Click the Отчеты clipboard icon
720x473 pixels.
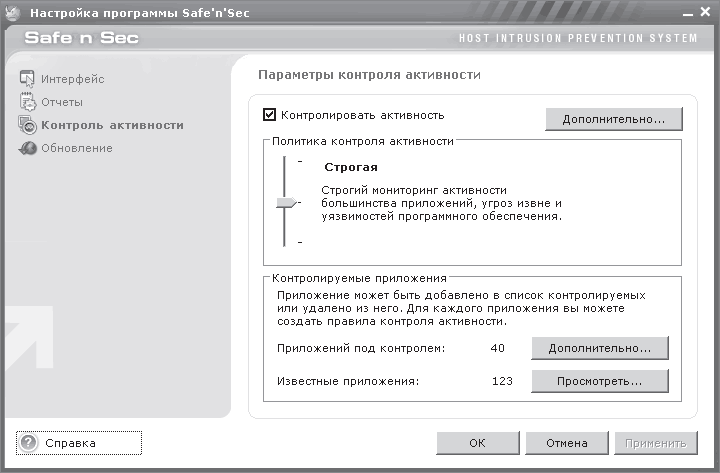click(28, 102)
